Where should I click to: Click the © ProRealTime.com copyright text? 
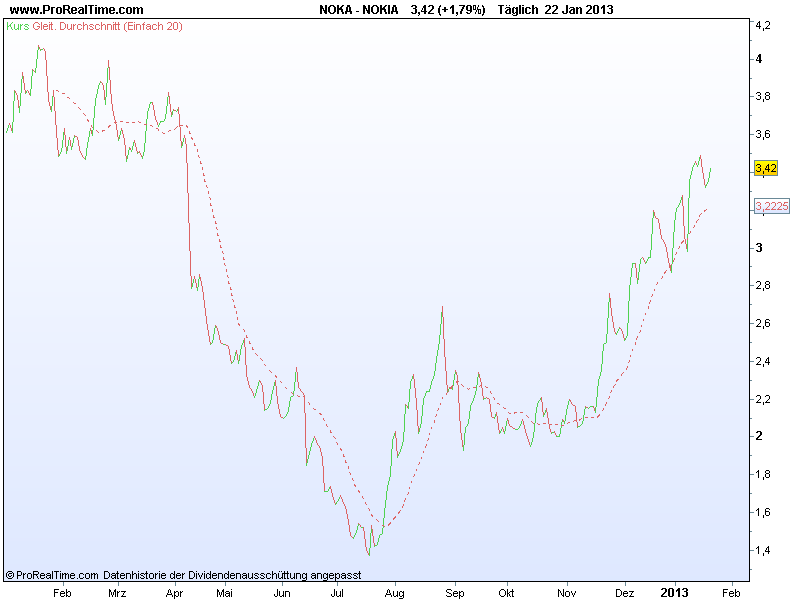click(x=52, y=575)
